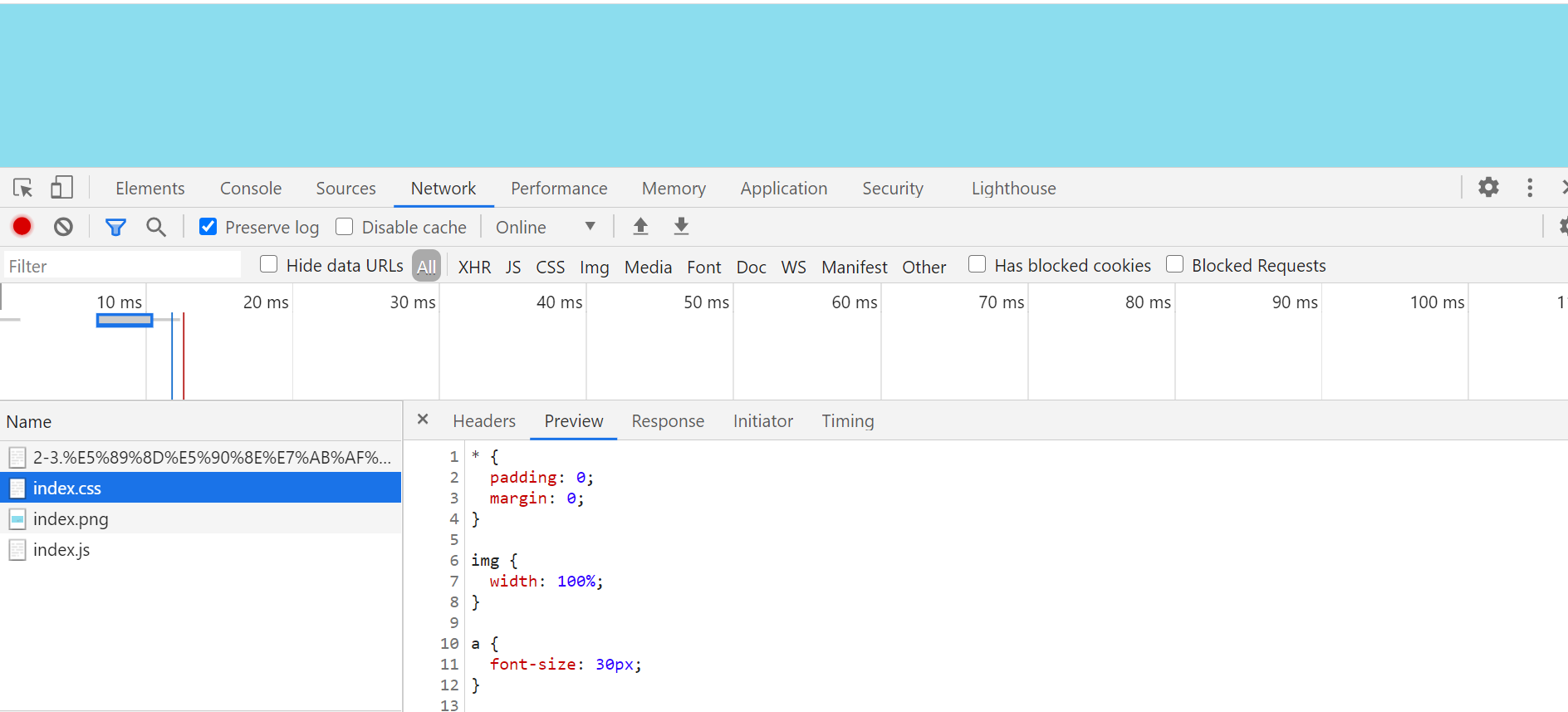Open the Performance tab
The image size is (1568, 712).
[x=559, y=189]
